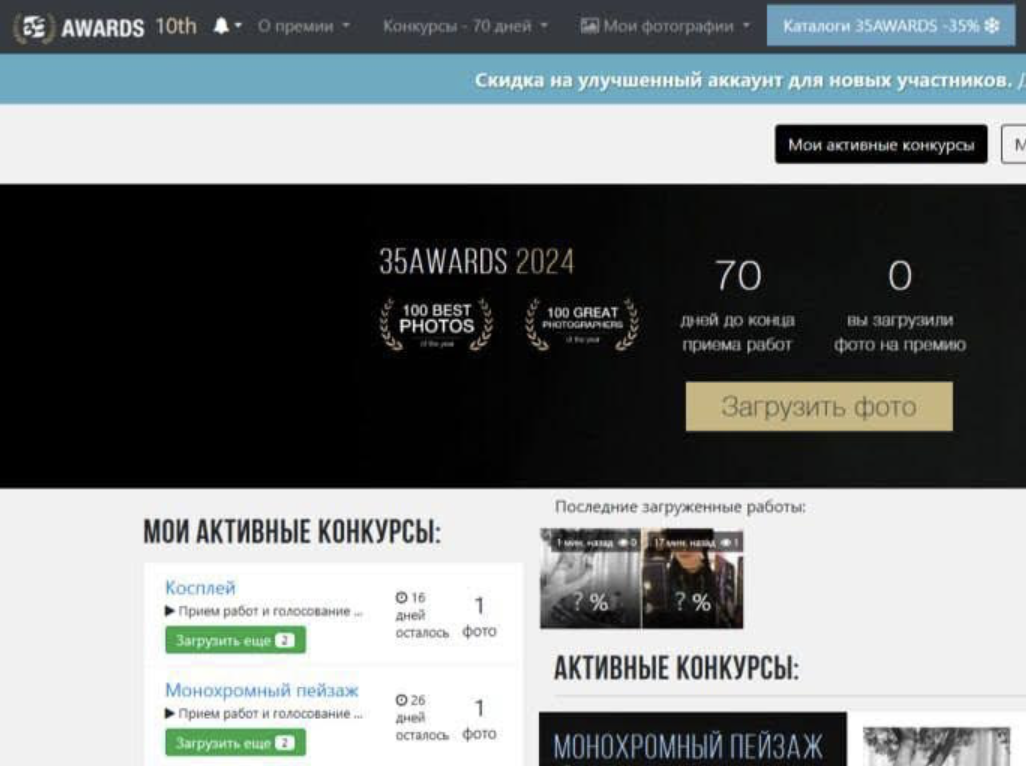Expand the Конкурсы - 70 дней dropdown
The image size is (1026, 766).
click(x=465, y=26)
